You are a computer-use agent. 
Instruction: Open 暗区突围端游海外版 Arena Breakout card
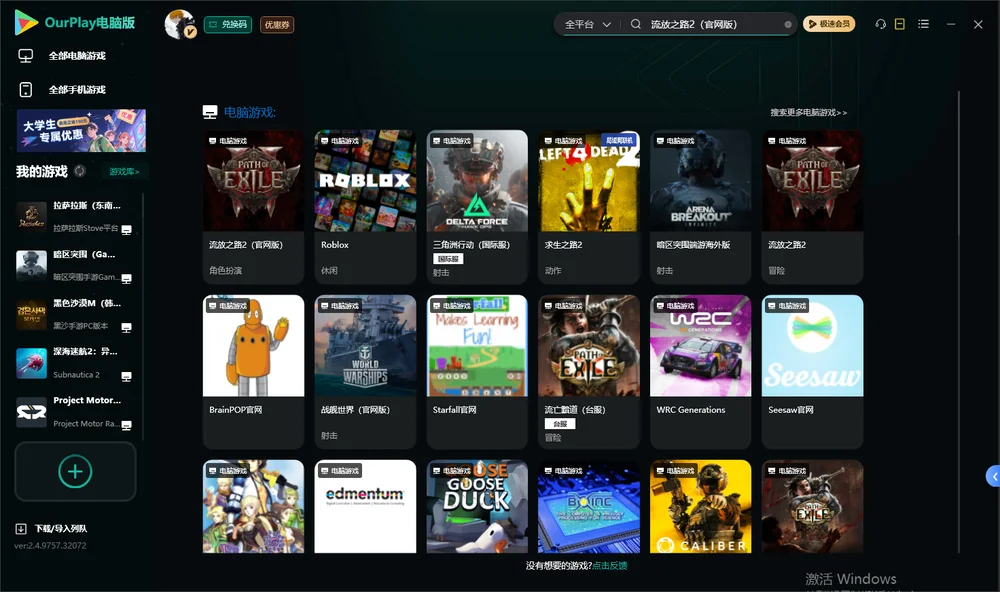700,207
